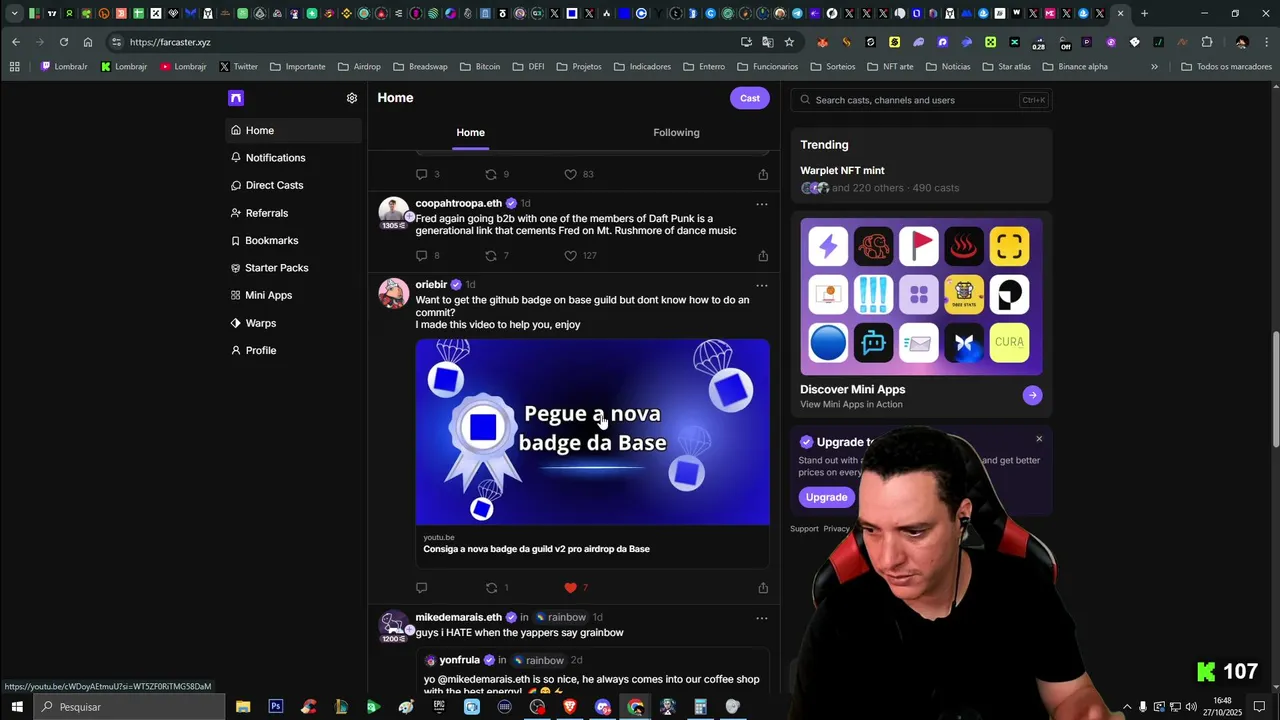This screenshot has height=720, width=1280.
Task: Open the Support footer link
Action: tap(804, 529)
